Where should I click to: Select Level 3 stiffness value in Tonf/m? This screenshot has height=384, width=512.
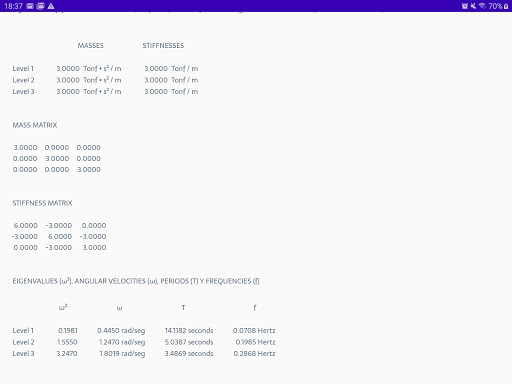tap(171, 91)
